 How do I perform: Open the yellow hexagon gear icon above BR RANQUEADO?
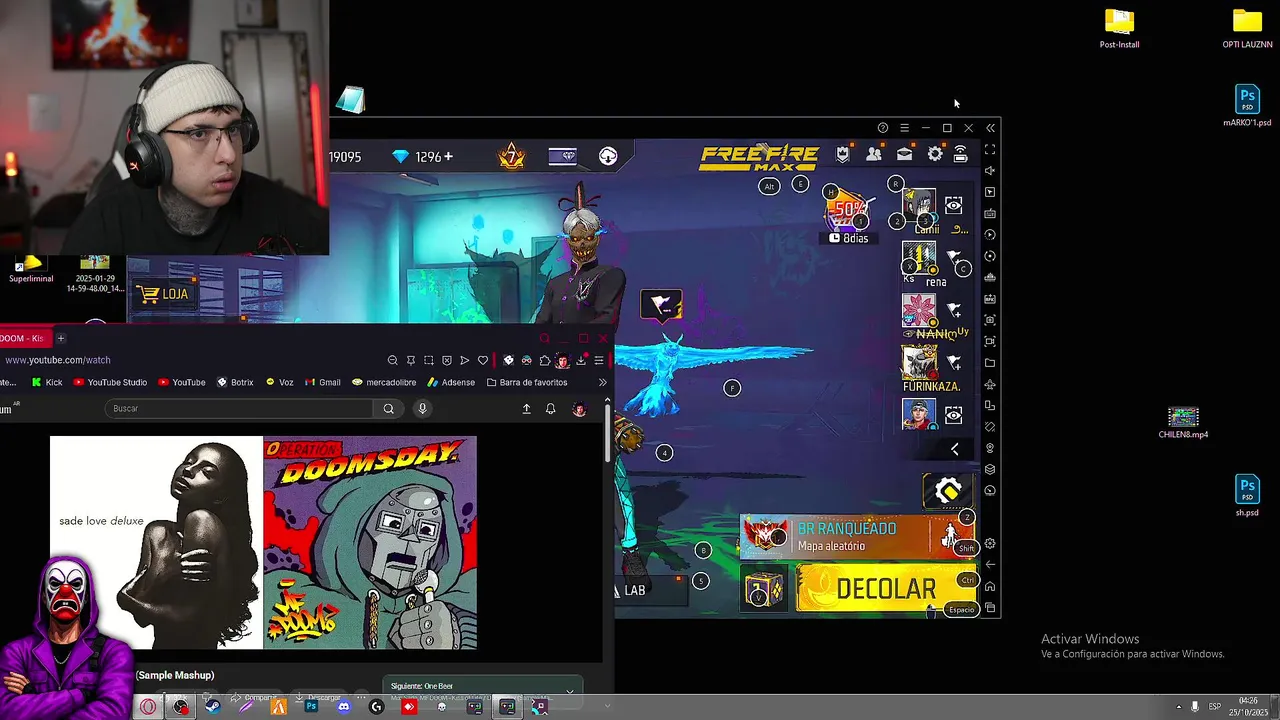948,491
